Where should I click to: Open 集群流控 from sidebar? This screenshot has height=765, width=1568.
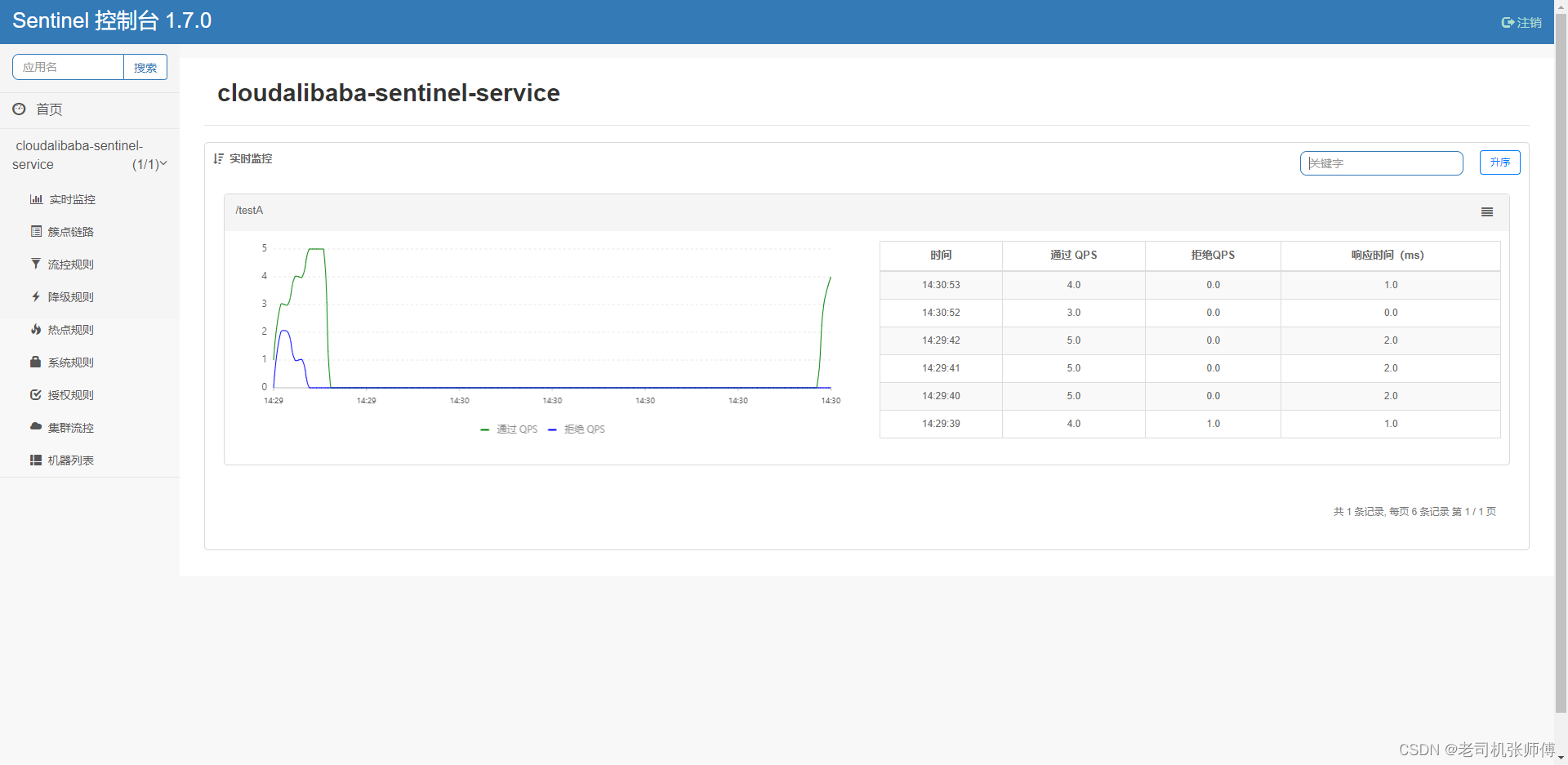pyautogui.click(x=71, y=428)
